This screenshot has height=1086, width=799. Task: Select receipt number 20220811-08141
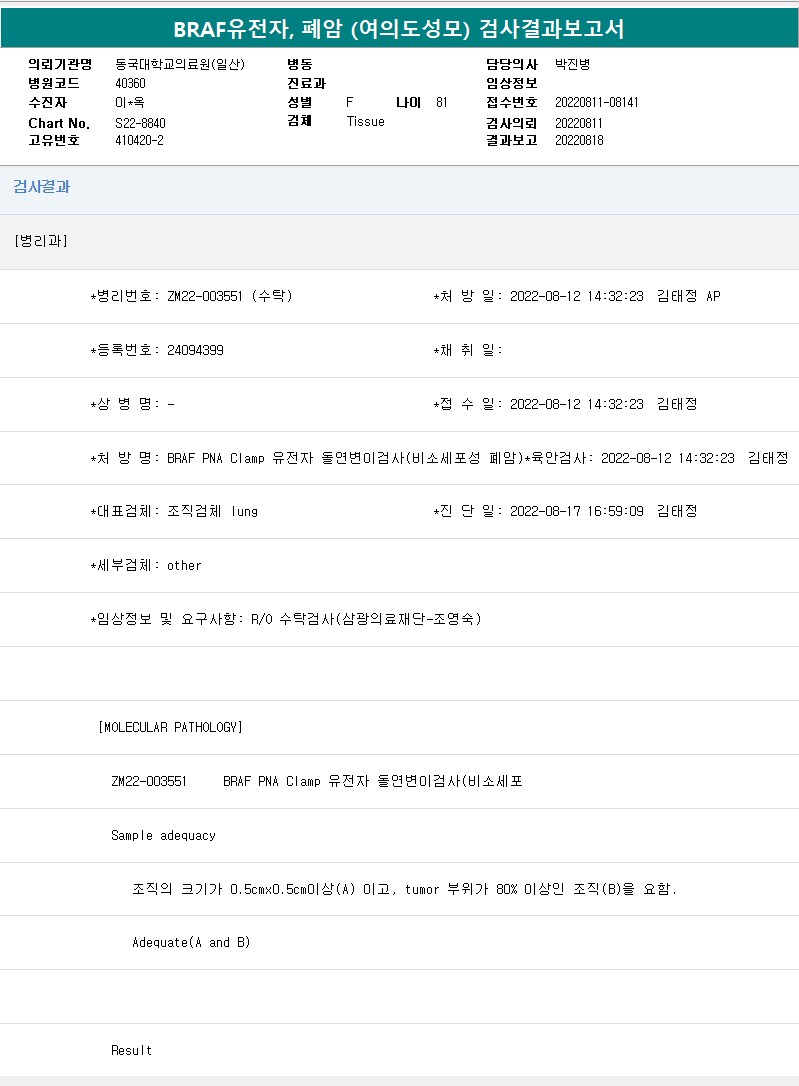(x=597, y=103)
